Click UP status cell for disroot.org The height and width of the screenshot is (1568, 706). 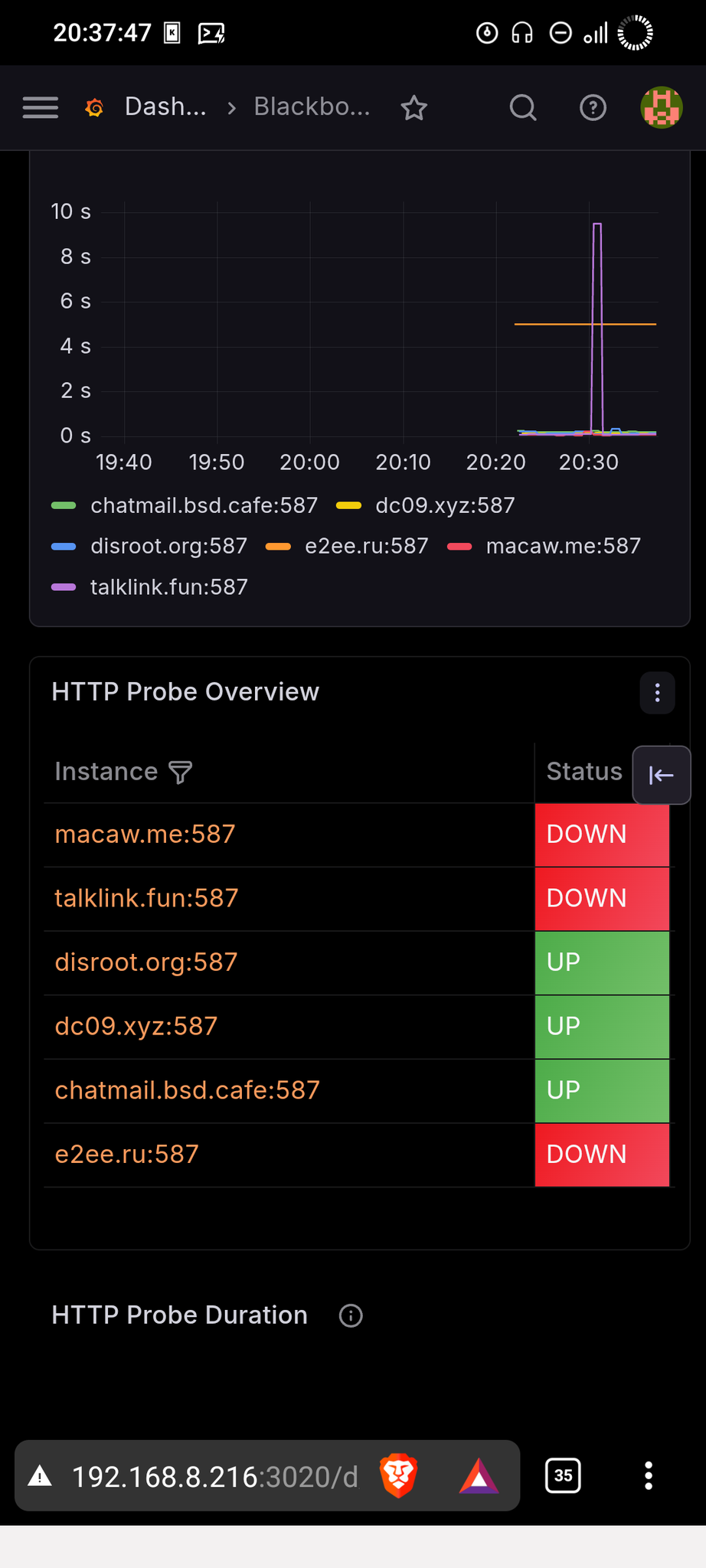(x=602, y=962)
